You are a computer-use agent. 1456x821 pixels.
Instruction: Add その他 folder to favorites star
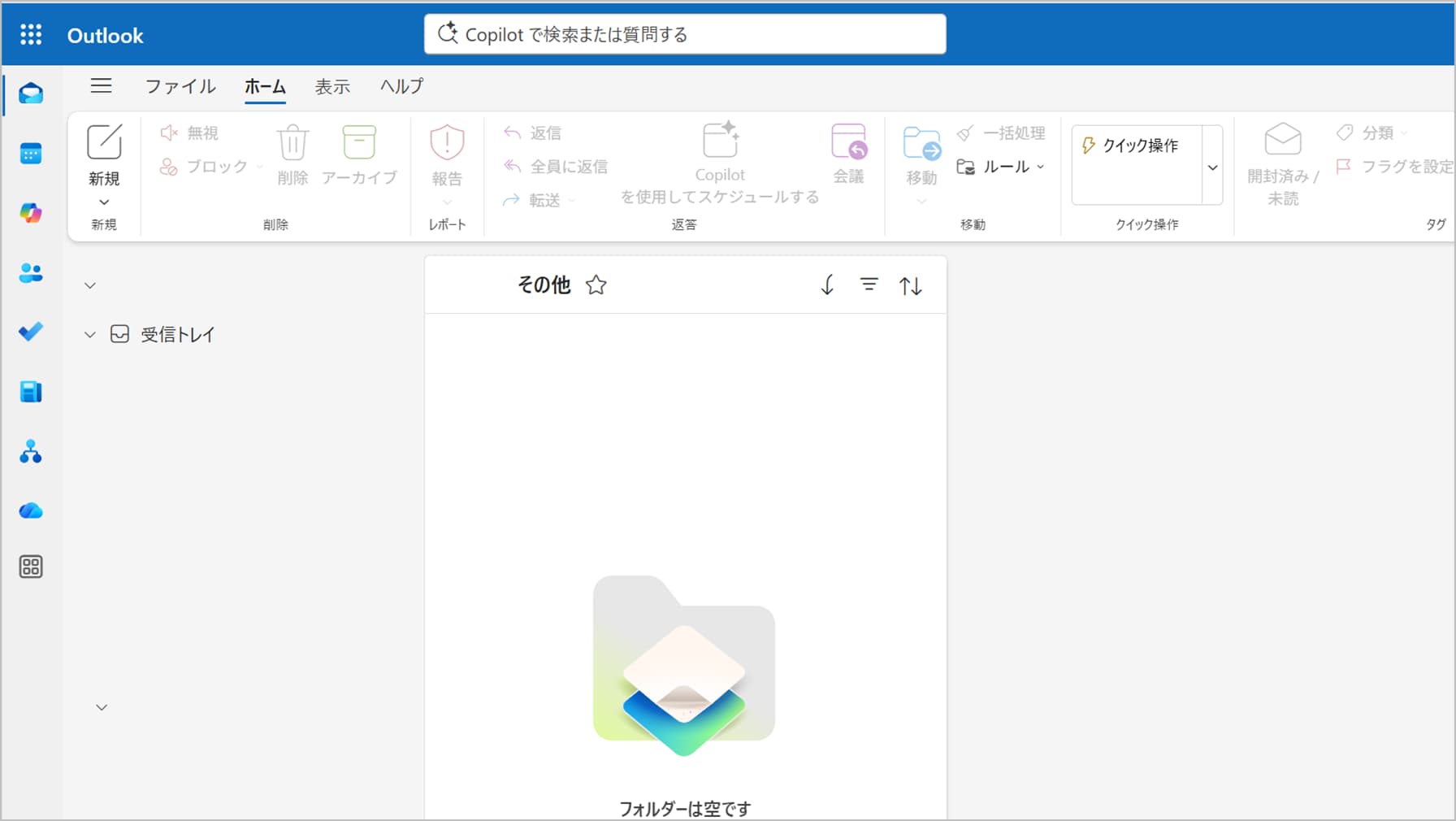click(x=596, y=285)
